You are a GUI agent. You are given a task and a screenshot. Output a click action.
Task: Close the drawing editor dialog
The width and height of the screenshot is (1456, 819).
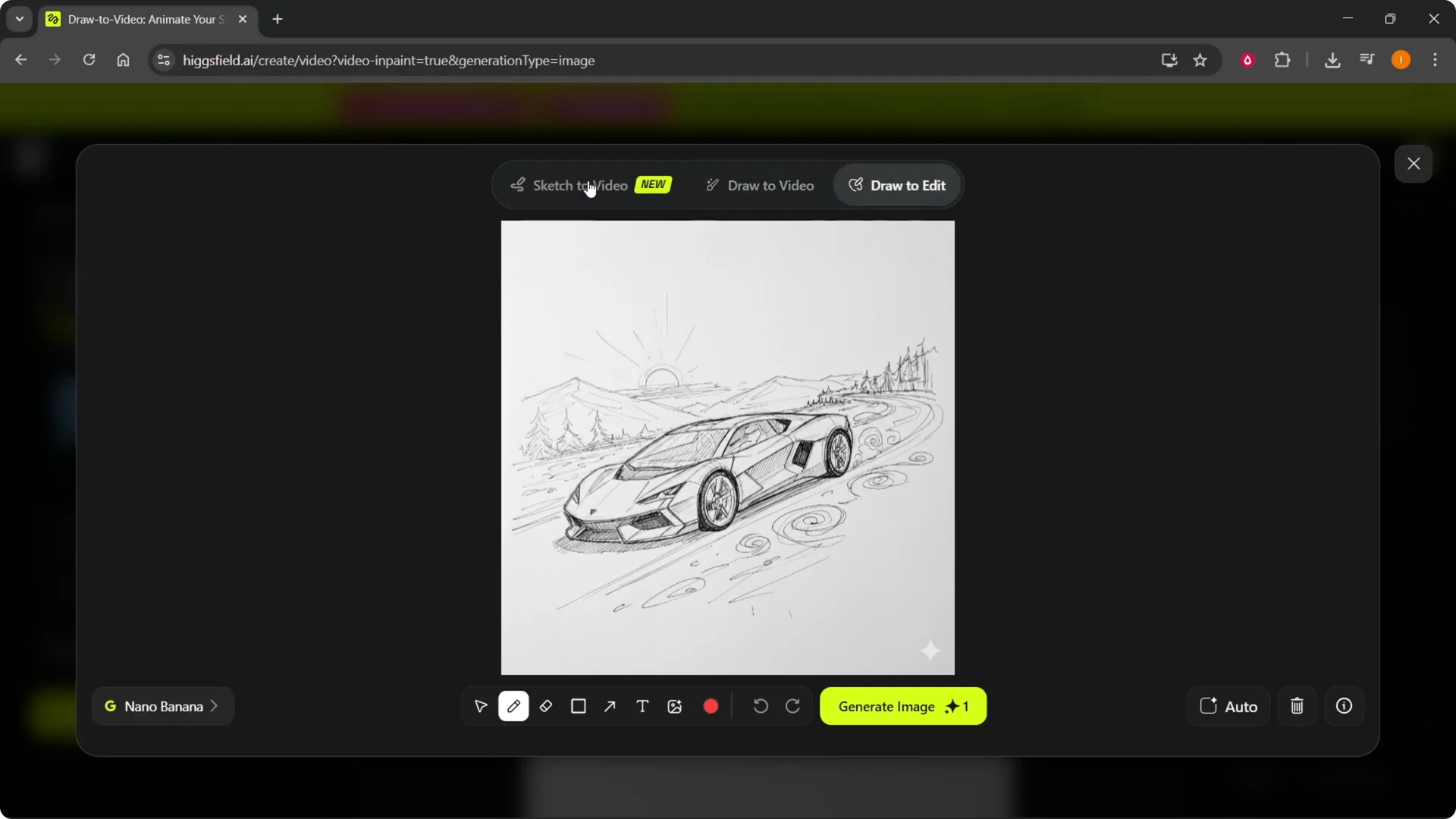(1414, 163)
